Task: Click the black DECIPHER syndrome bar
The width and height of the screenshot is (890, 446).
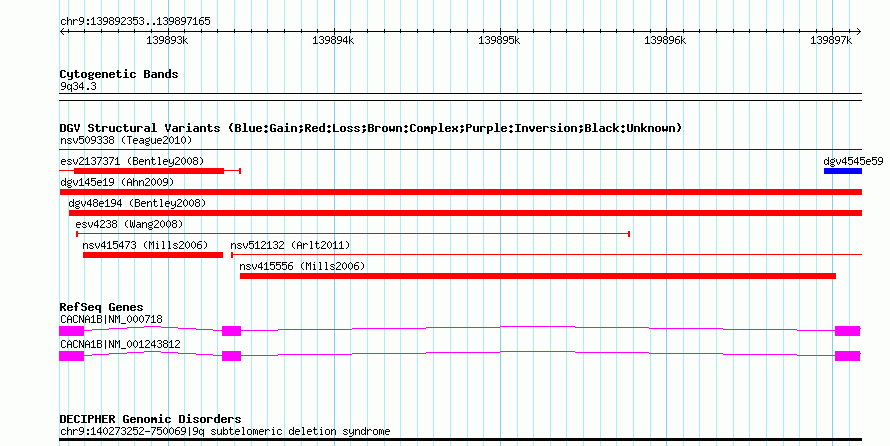Action: (x=460, y=440)
